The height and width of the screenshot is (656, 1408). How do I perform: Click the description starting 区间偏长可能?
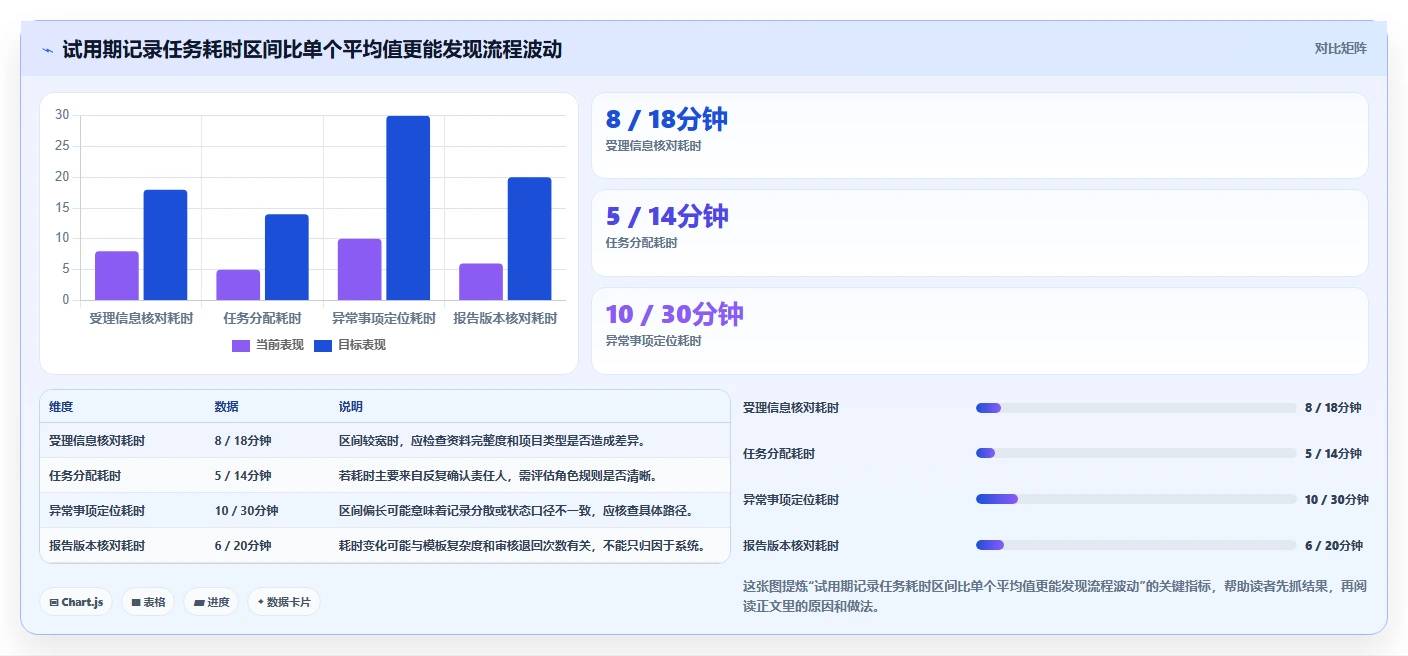[517, 511]
